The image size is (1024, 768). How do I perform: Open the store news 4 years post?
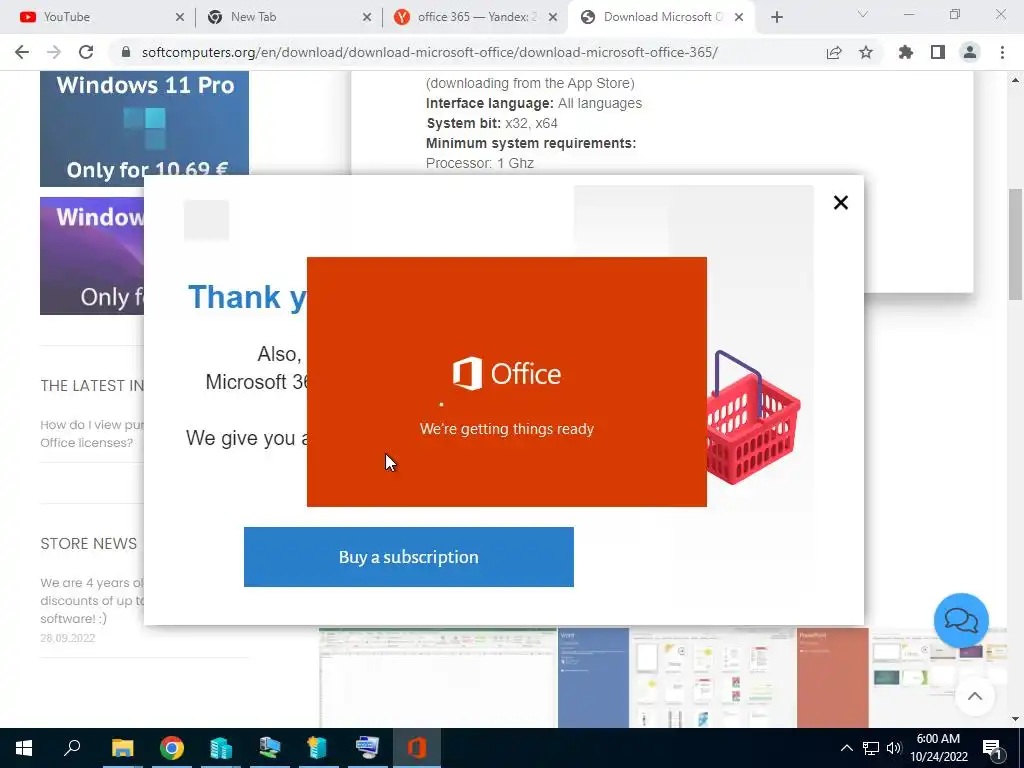(x=92, y=600)
